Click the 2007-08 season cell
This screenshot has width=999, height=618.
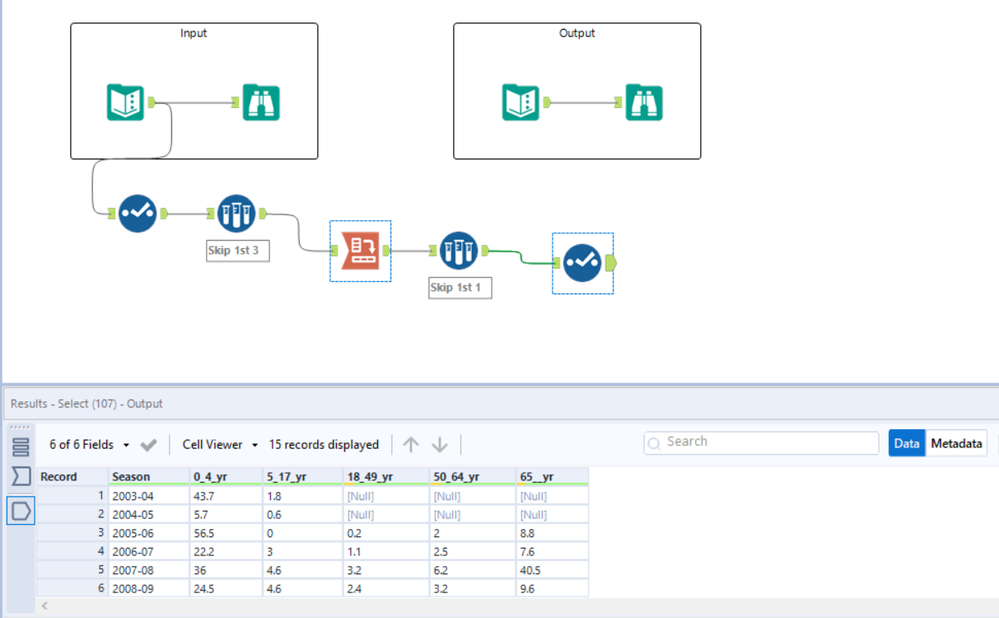149,570
